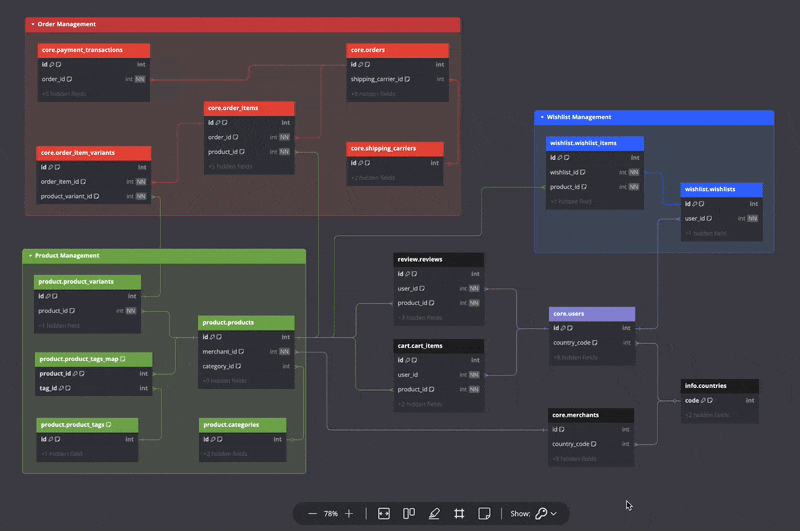Click key icon on product.categories id
800x531 pixels.
point(213,439)
